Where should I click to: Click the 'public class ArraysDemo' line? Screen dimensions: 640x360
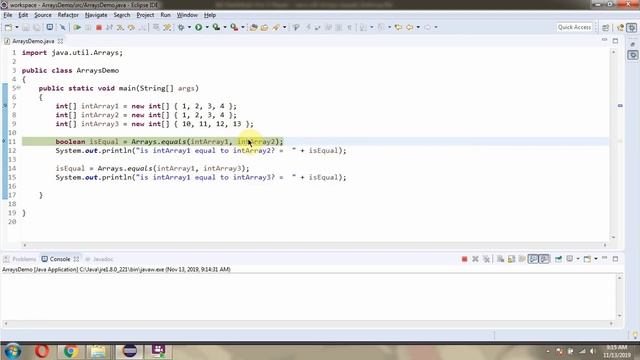(70, 71)
